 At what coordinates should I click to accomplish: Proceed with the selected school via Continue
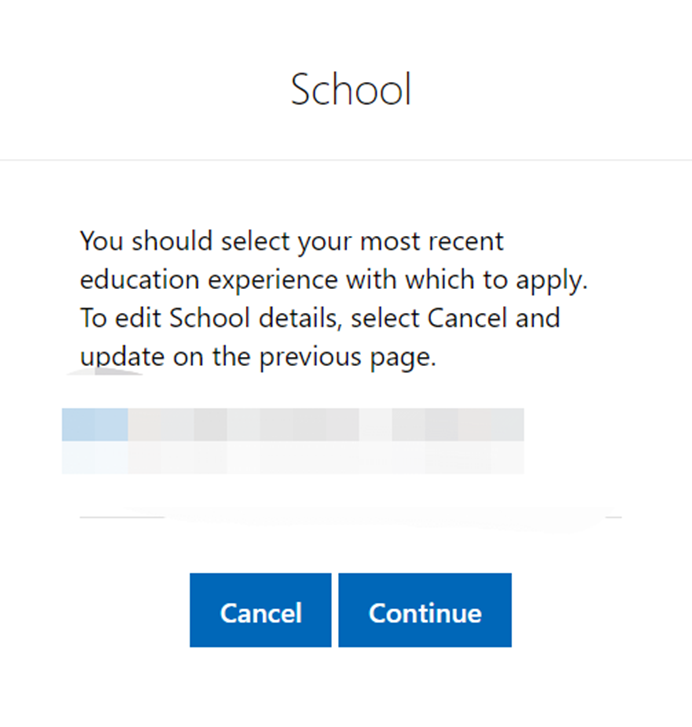click(x=425, y=611)
